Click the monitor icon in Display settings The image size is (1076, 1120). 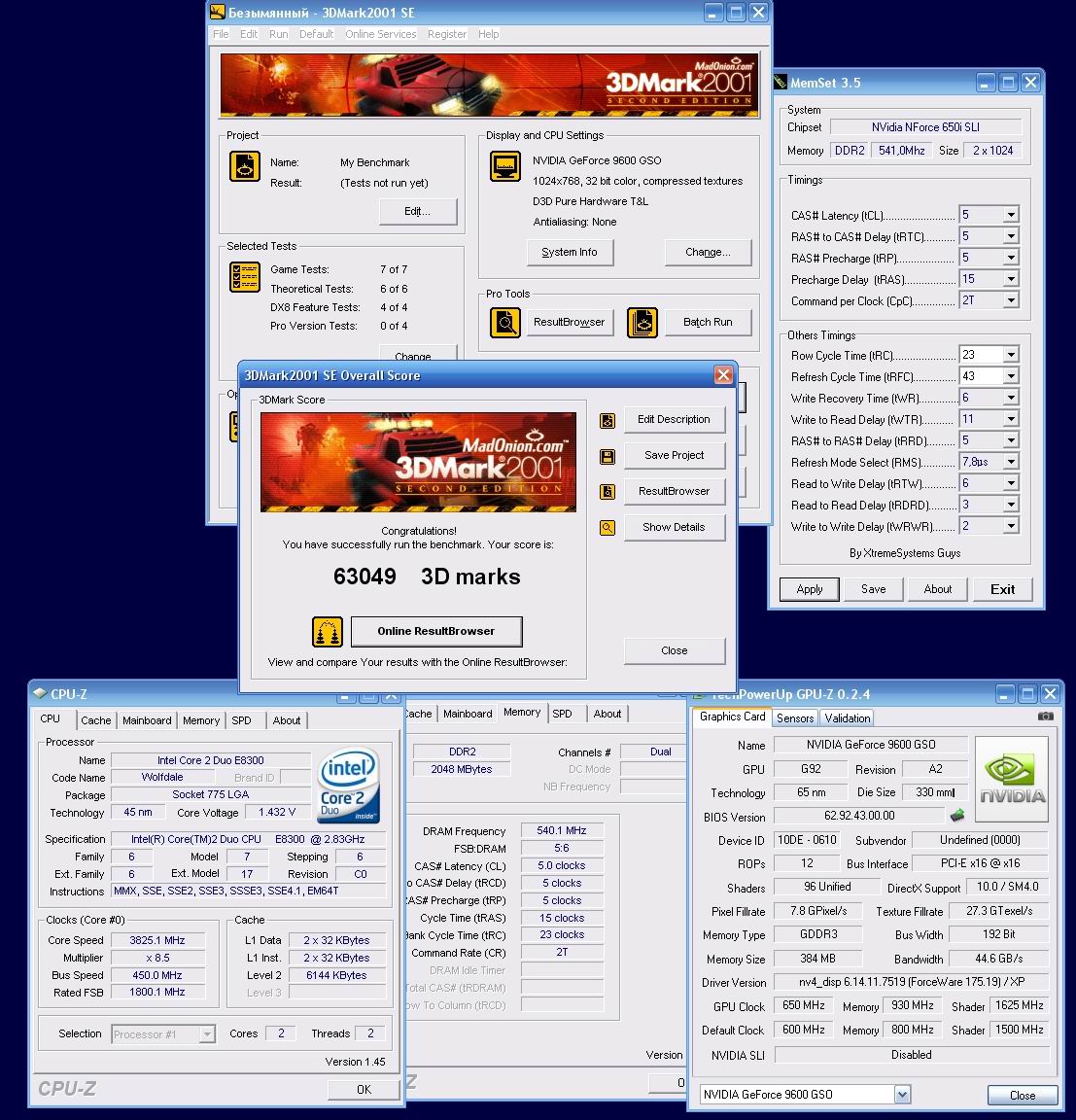[x=505, y=166]
